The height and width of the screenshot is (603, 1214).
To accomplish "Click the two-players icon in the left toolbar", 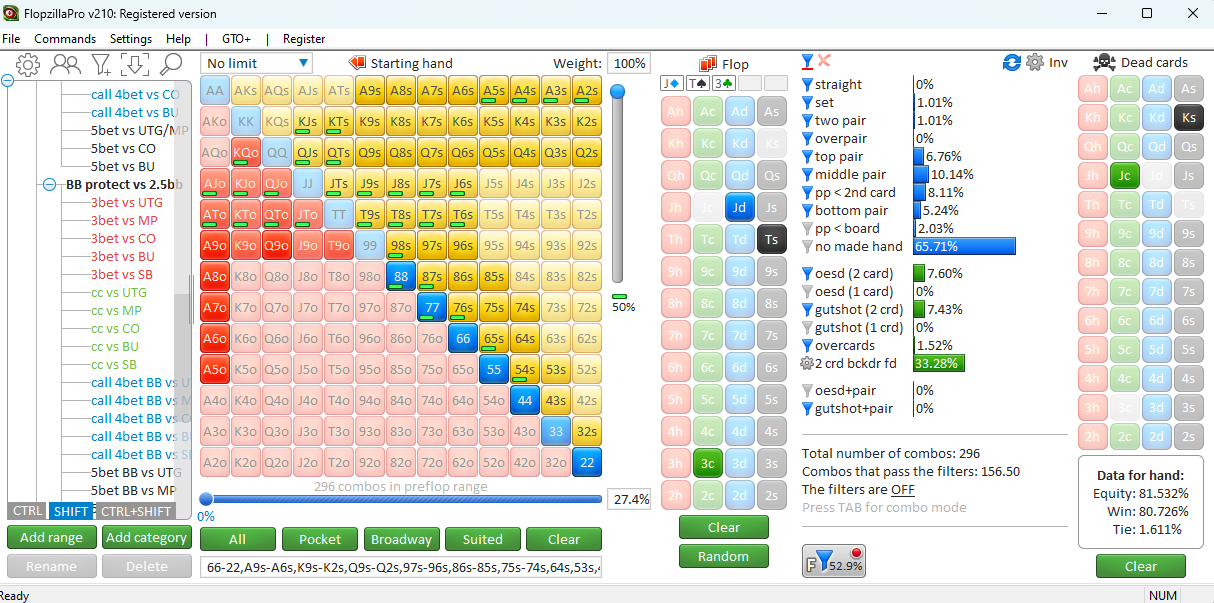I will point(65,64).
